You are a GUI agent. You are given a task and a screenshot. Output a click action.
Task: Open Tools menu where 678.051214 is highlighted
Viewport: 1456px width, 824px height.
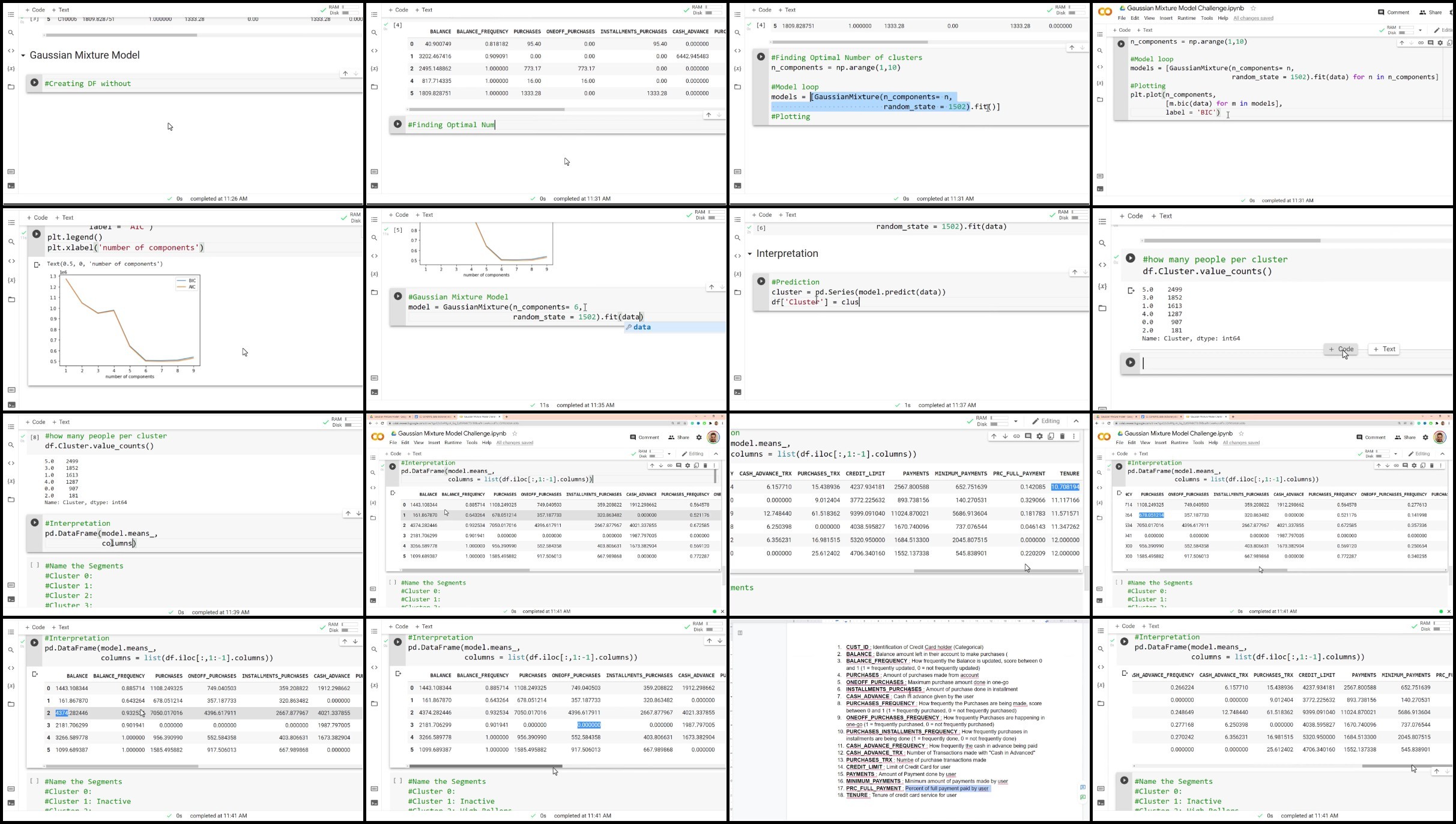(x=1198, y=443)
